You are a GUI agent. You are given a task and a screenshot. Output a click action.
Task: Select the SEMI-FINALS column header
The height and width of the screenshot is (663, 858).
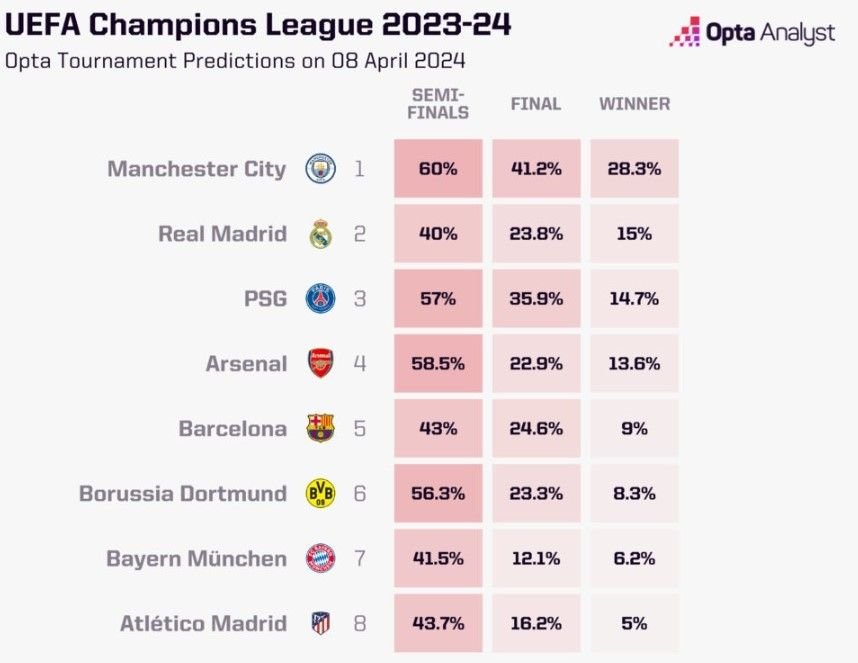click(438, 104)
